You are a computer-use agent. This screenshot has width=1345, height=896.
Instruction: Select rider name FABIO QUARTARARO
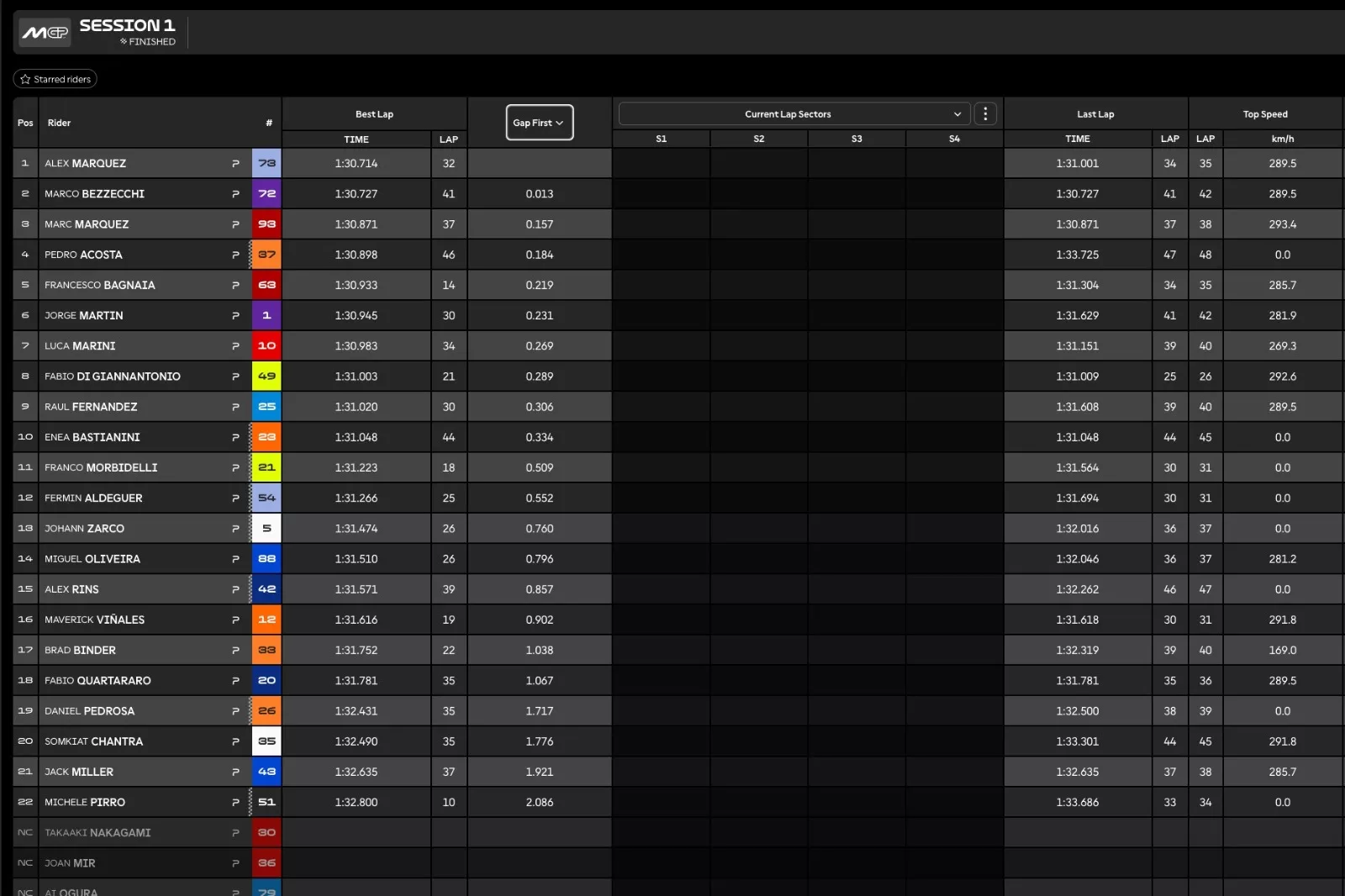point(98,681)
